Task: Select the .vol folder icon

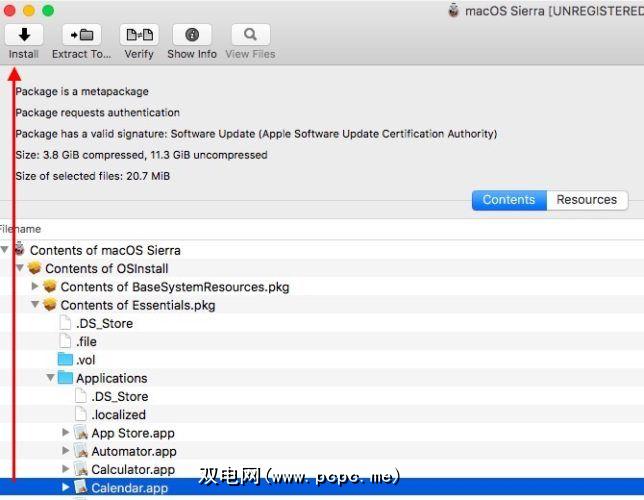Action: 65,359
